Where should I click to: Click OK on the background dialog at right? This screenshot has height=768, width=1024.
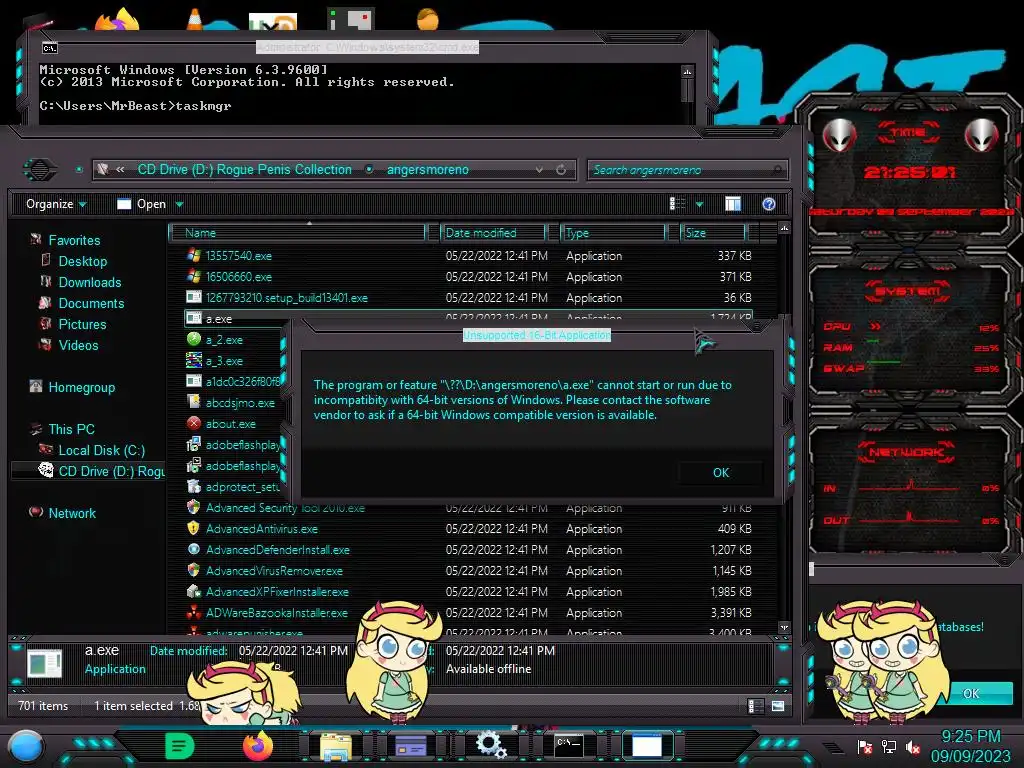pos(971,694)
